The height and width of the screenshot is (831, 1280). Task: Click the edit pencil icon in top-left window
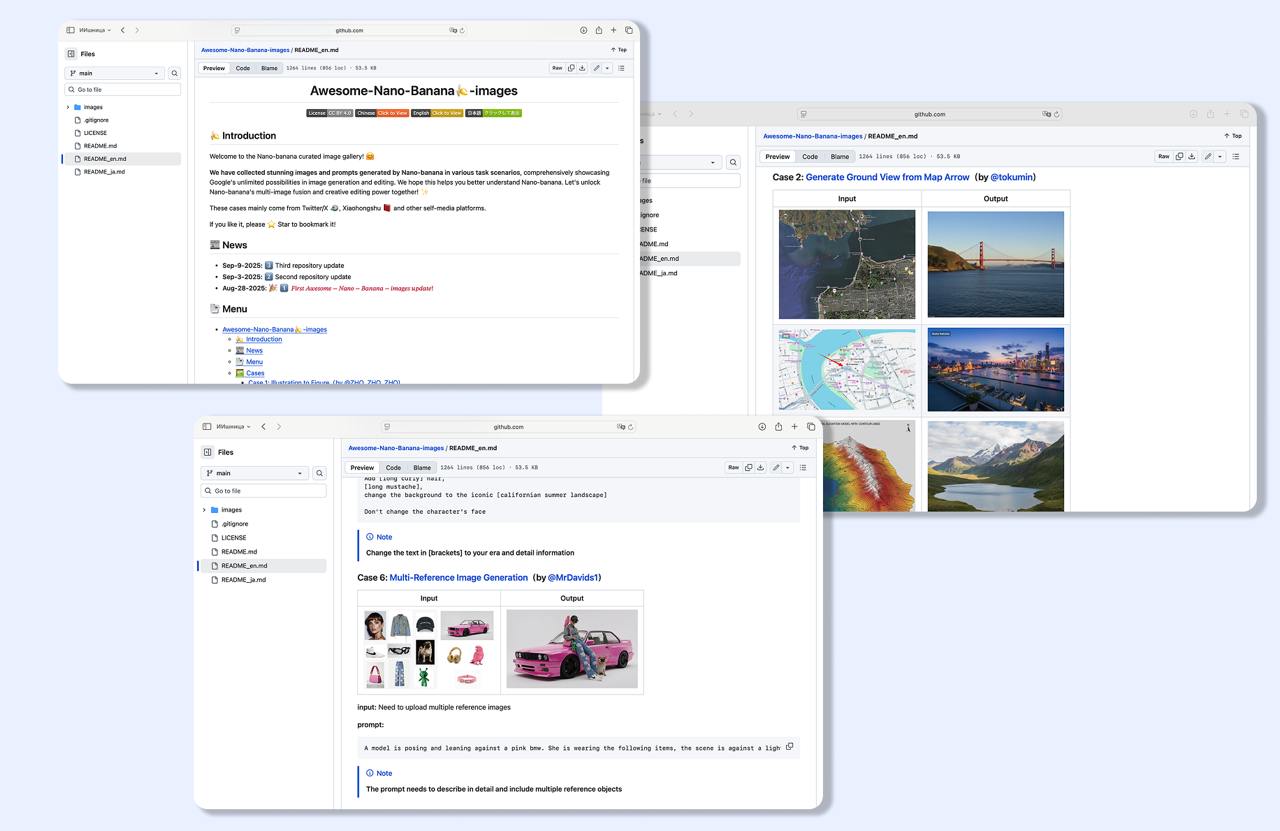coord(596,68)
